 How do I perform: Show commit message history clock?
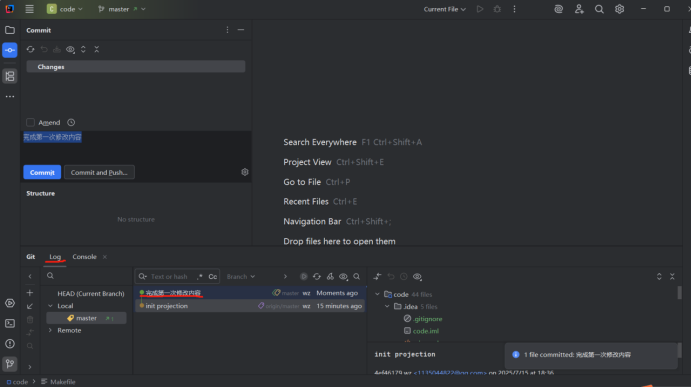point(71,123)
